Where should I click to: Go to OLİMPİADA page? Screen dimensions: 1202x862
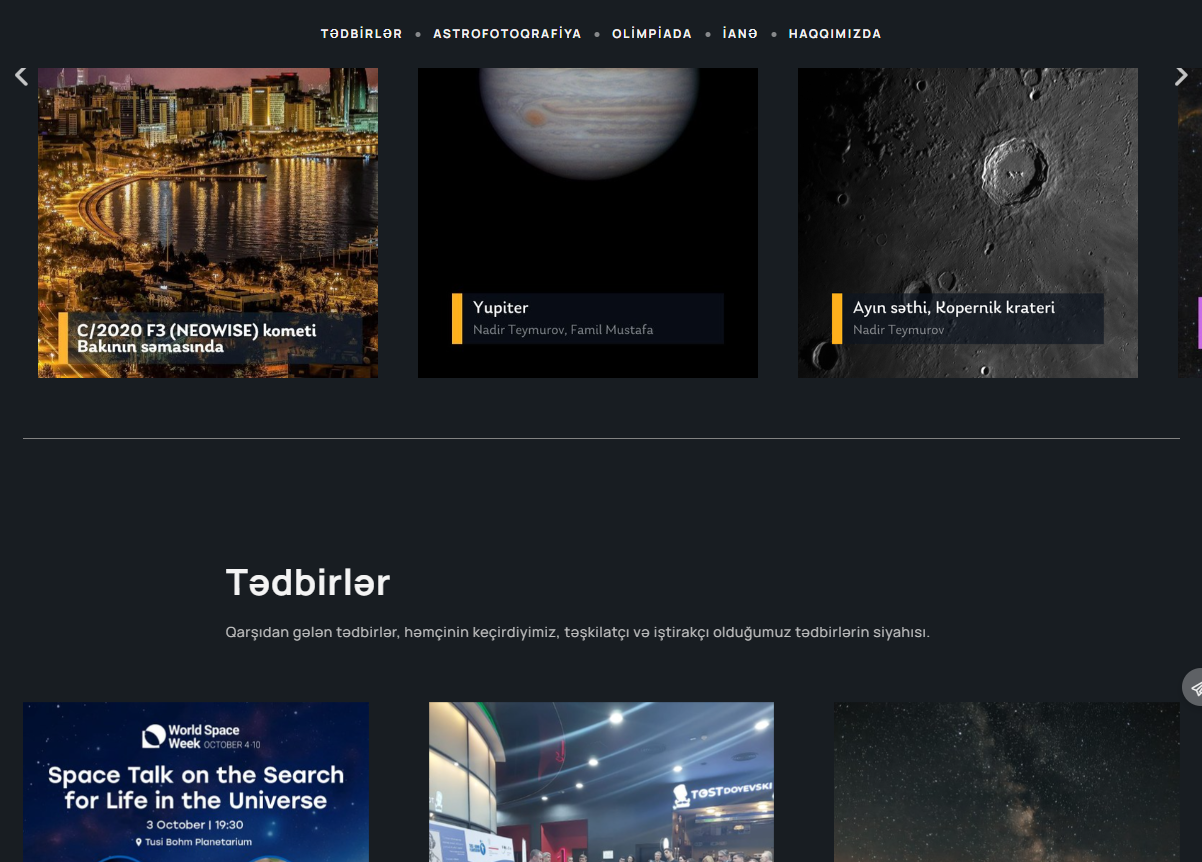click(x=652, y=34)
